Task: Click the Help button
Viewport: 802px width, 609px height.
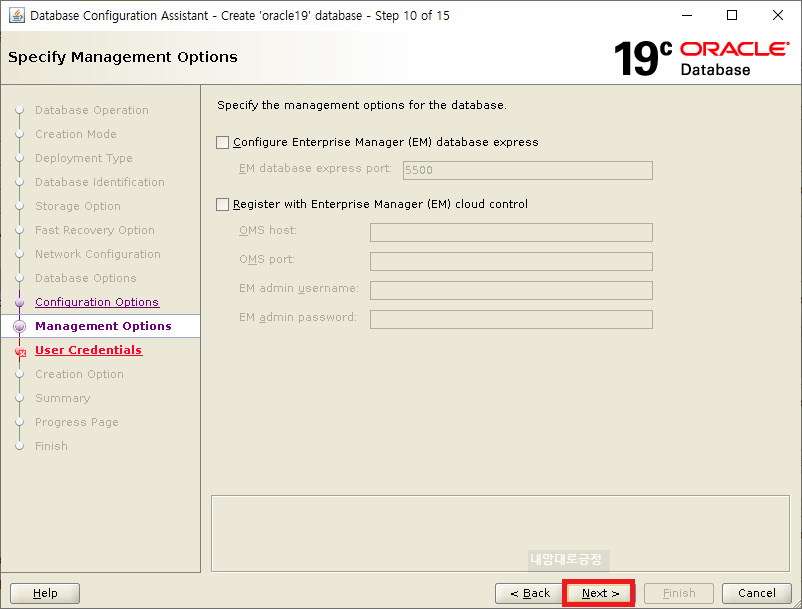Action: coord(45,593)
